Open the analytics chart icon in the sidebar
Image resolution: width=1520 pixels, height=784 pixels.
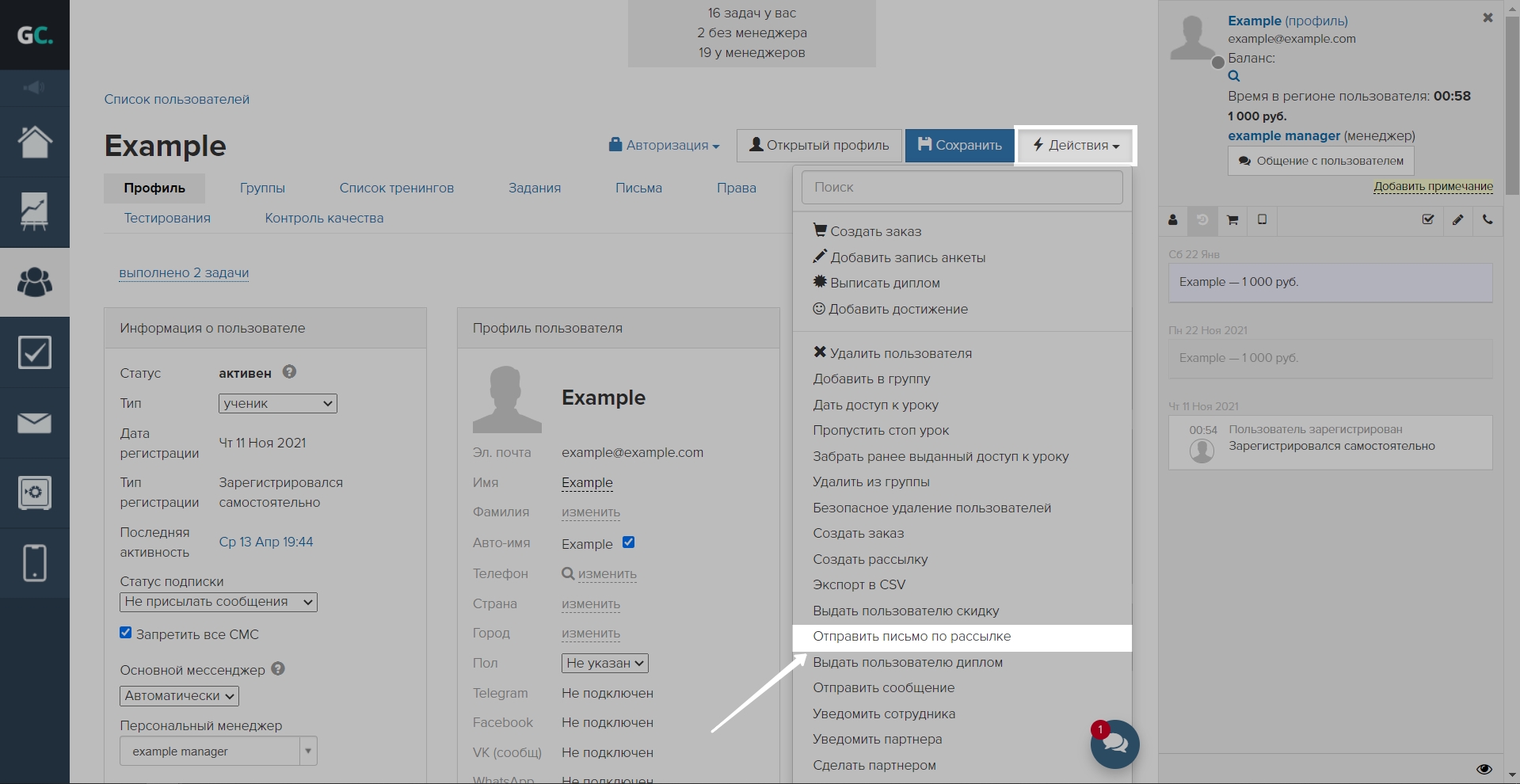[x=35, y=212]
